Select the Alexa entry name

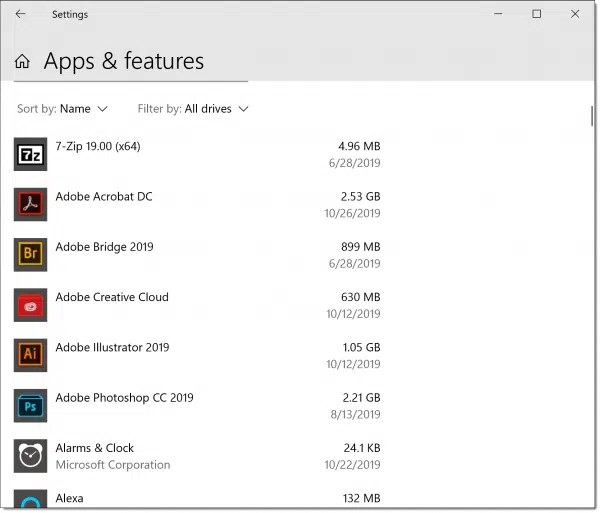pos(69,498)
